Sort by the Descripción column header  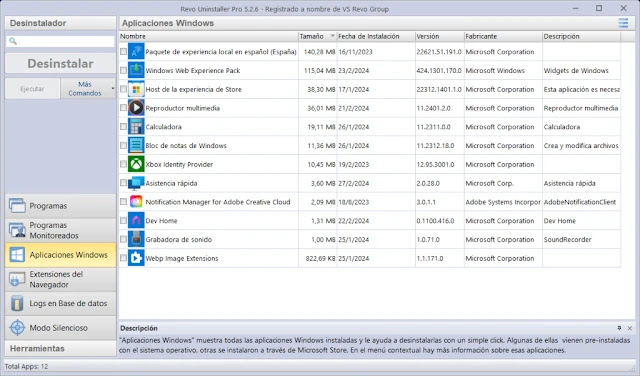pyautogui.click(x=581, y=36)
